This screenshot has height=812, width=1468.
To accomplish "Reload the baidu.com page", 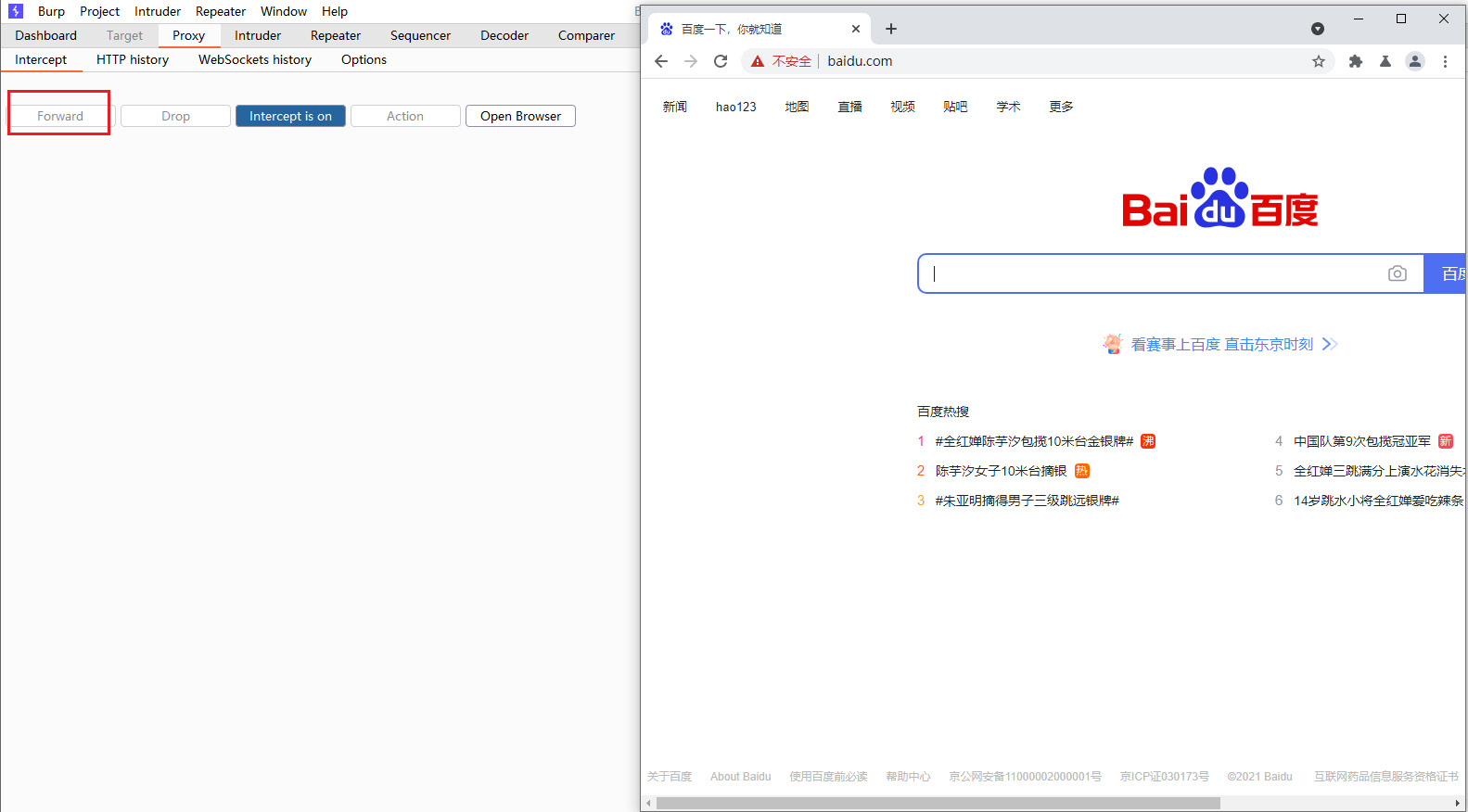I will [x=721, y=61].
